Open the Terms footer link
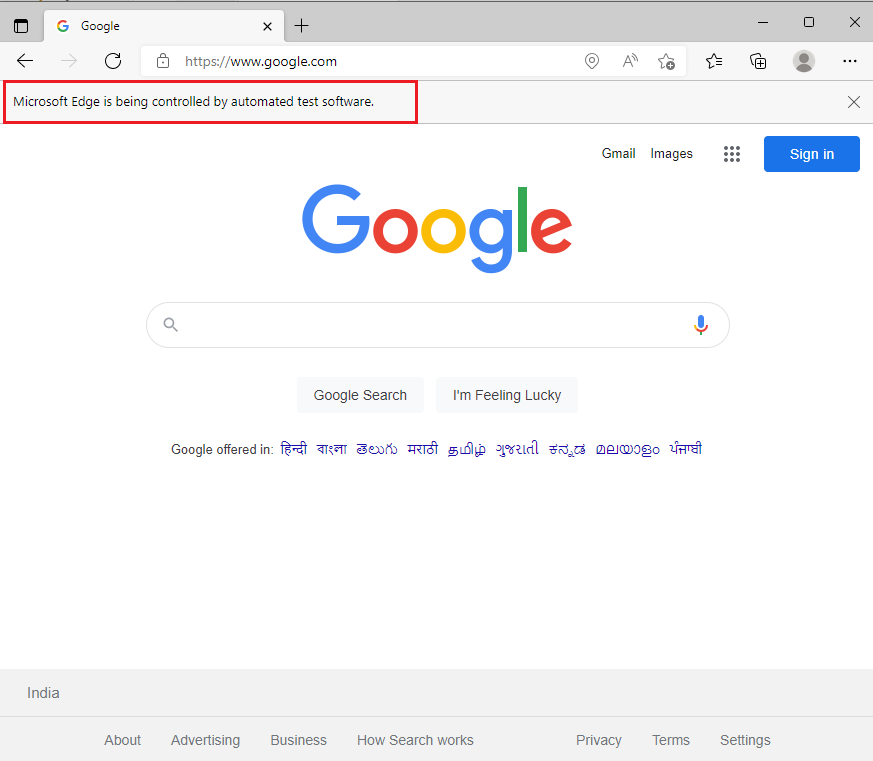This screenshot has width=873, height=761. [x=671, y=740]
